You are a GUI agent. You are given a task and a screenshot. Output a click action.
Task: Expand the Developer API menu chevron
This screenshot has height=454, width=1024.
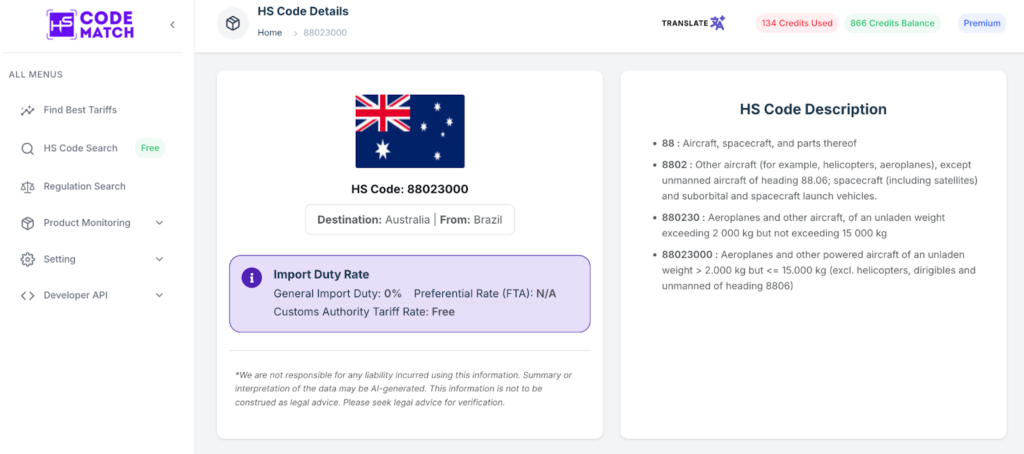click(x=159, y=295)
